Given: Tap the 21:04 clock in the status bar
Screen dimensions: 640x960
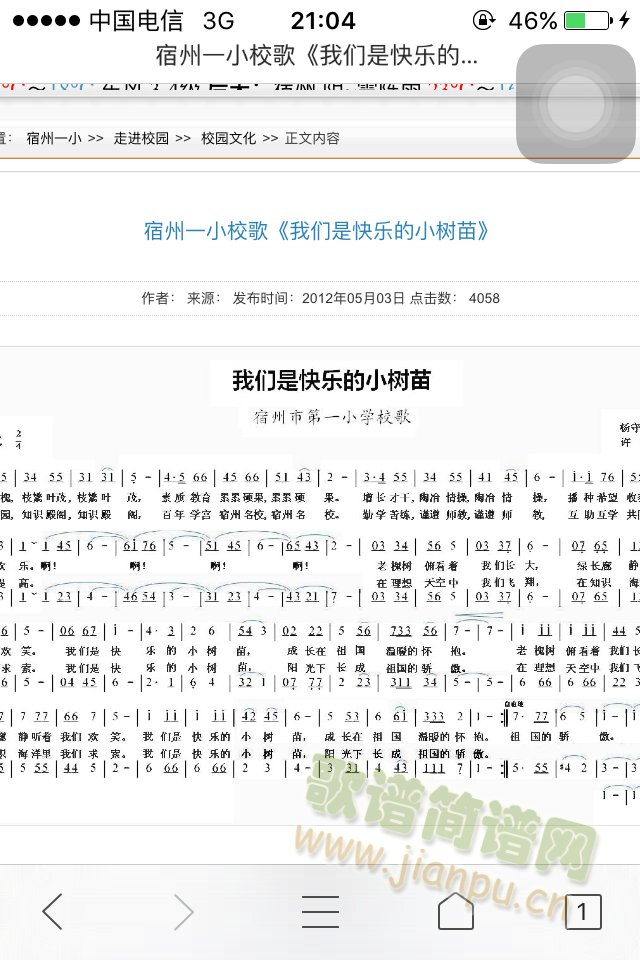Looking at the screenshot, I should [322, 20].
